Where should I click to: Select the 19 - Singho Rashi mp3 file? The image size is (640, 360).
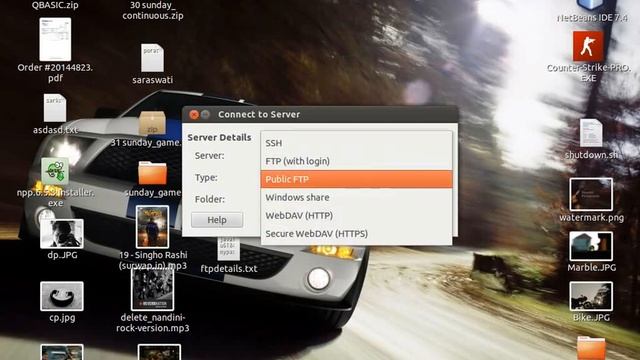(152, 227)
